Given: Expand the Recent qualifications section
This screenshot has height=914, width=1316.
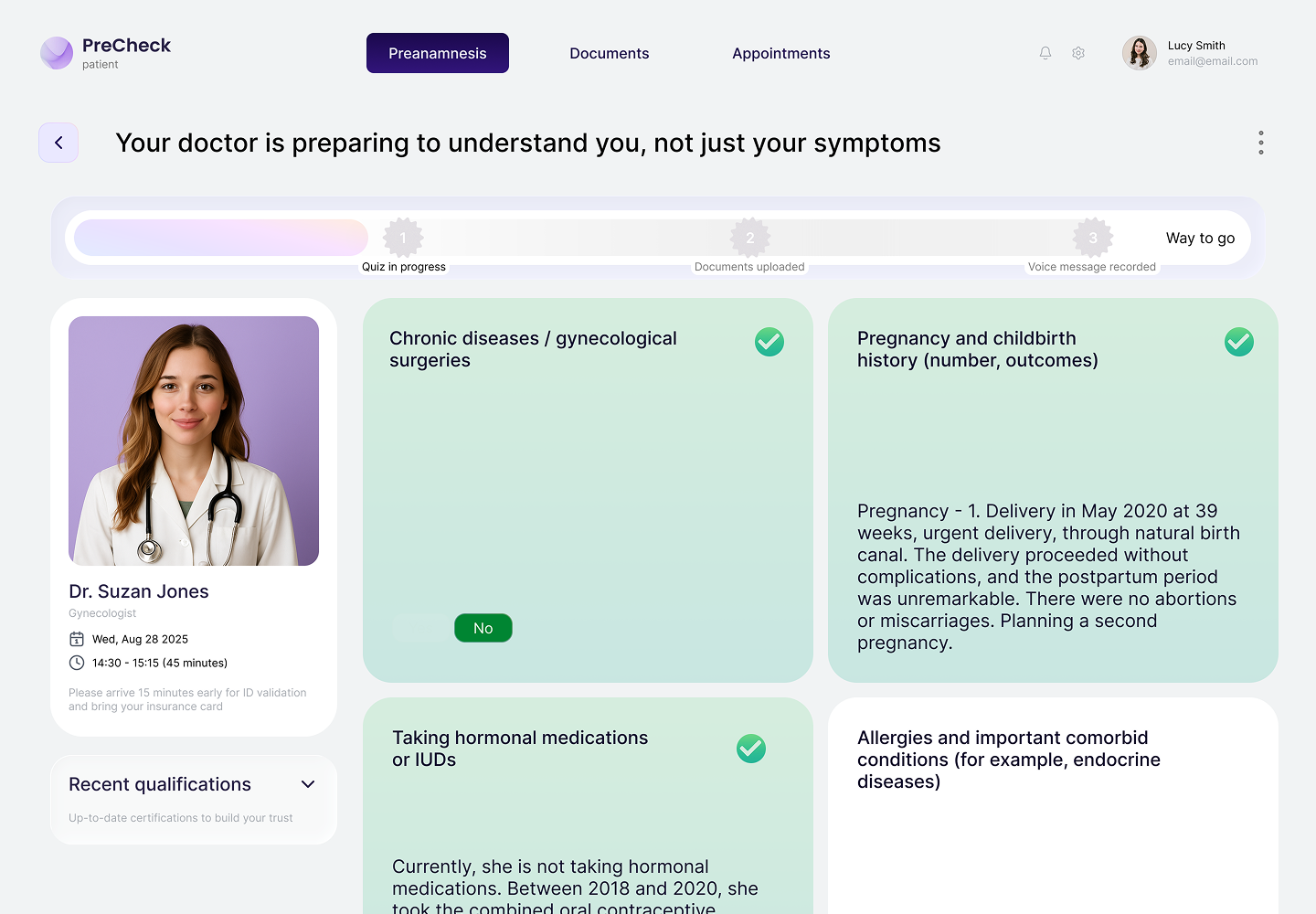Looking at the screenshot, I should pos(308,784).
